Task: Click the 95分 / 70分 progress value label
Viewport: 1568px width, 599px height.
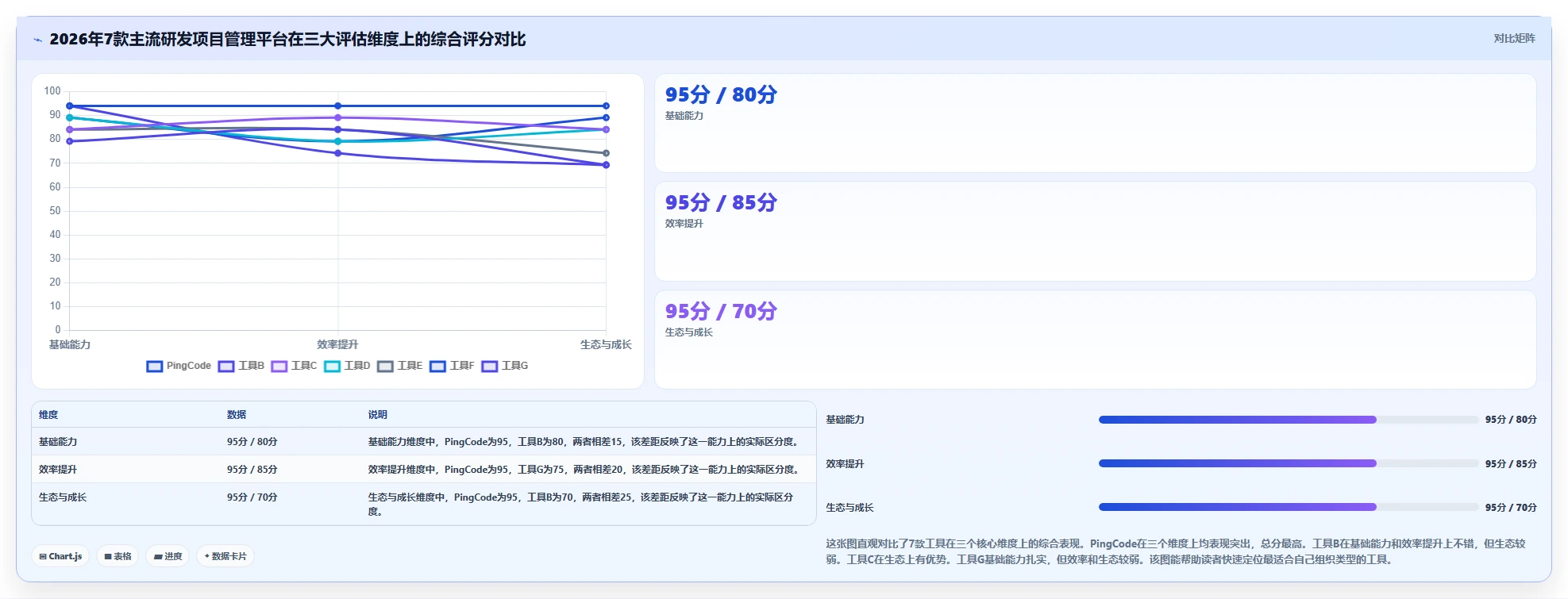Action: [x=1511, y=508]
